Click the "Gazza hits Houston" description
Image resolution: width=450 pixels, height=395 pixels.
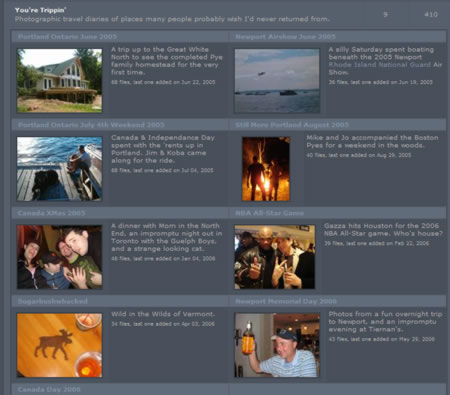click(383, 230)
